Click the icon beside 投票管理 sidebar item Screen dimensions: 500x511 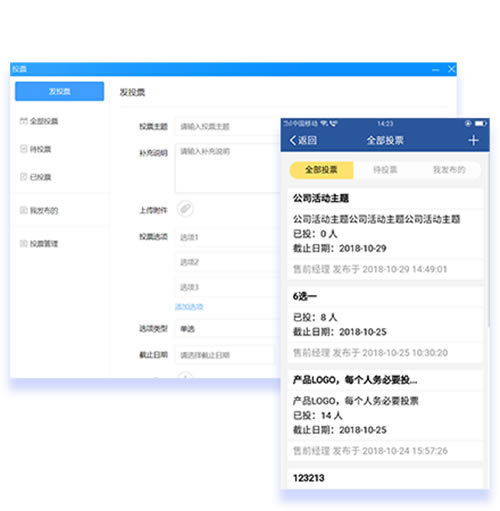pyautogui.click(x=23, y=243)
